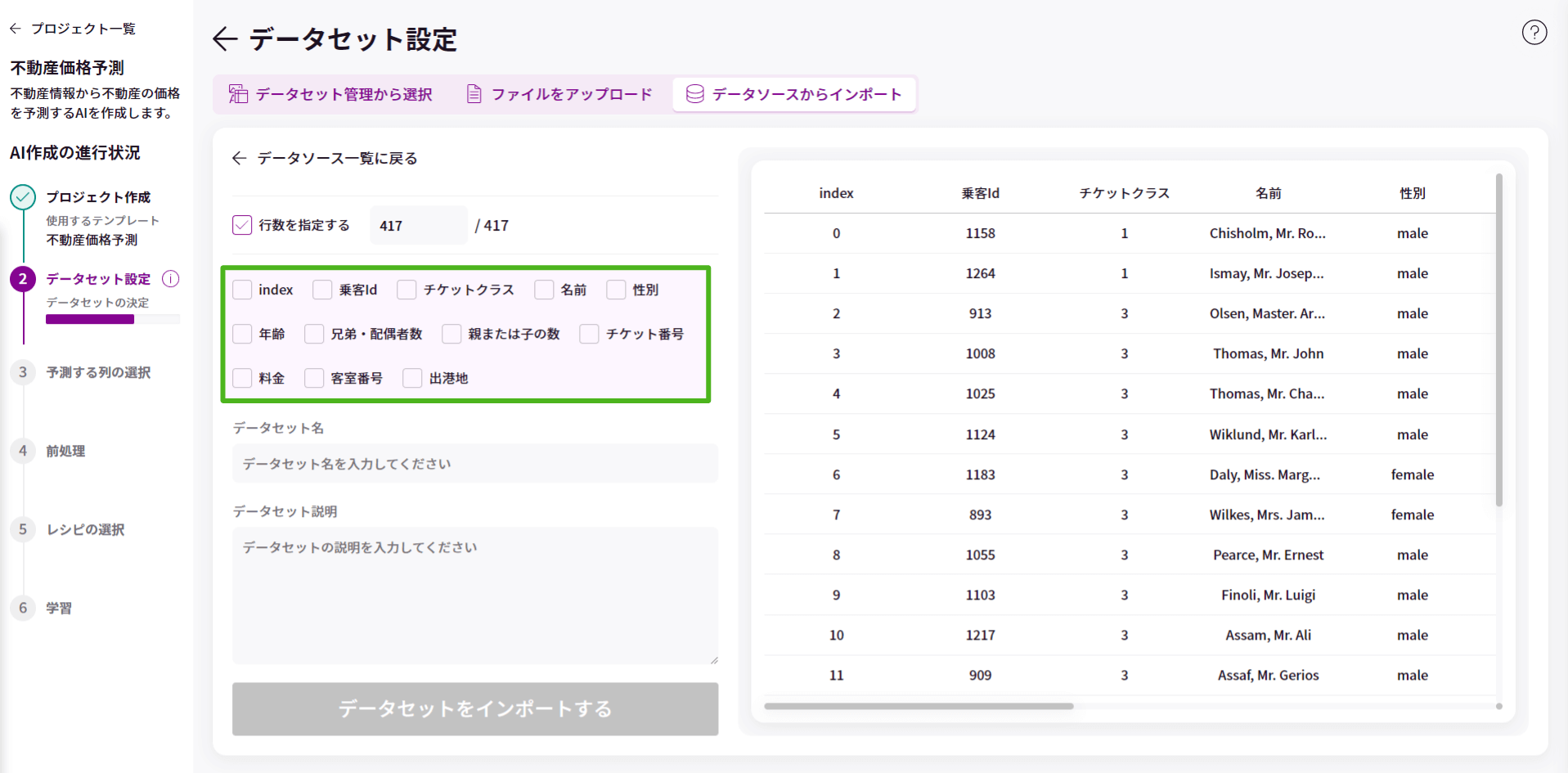The width and height of the screenshot is (1568, 773).
Task: Click cell Thomas, Mr. Cha...
Action: click(1267, 393)
